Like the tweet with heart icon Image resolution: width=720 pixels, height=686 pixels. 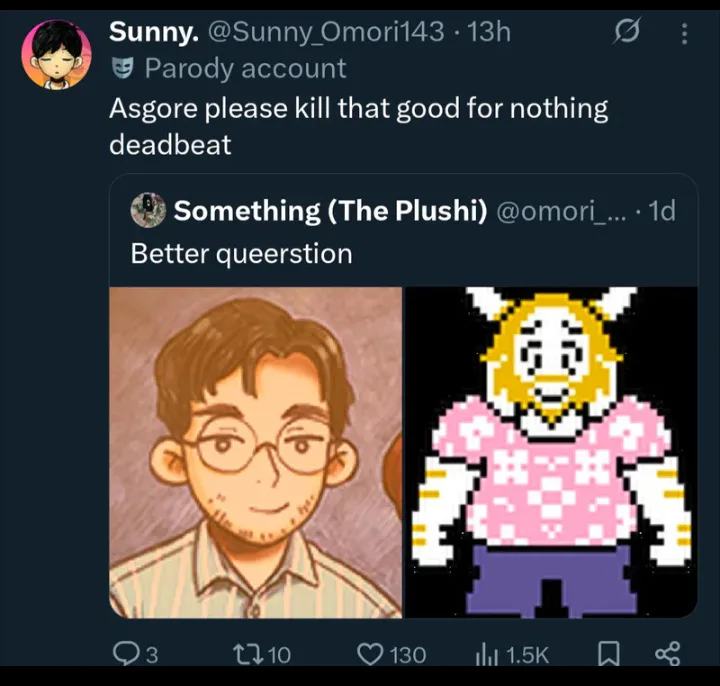tap(371, 654)
